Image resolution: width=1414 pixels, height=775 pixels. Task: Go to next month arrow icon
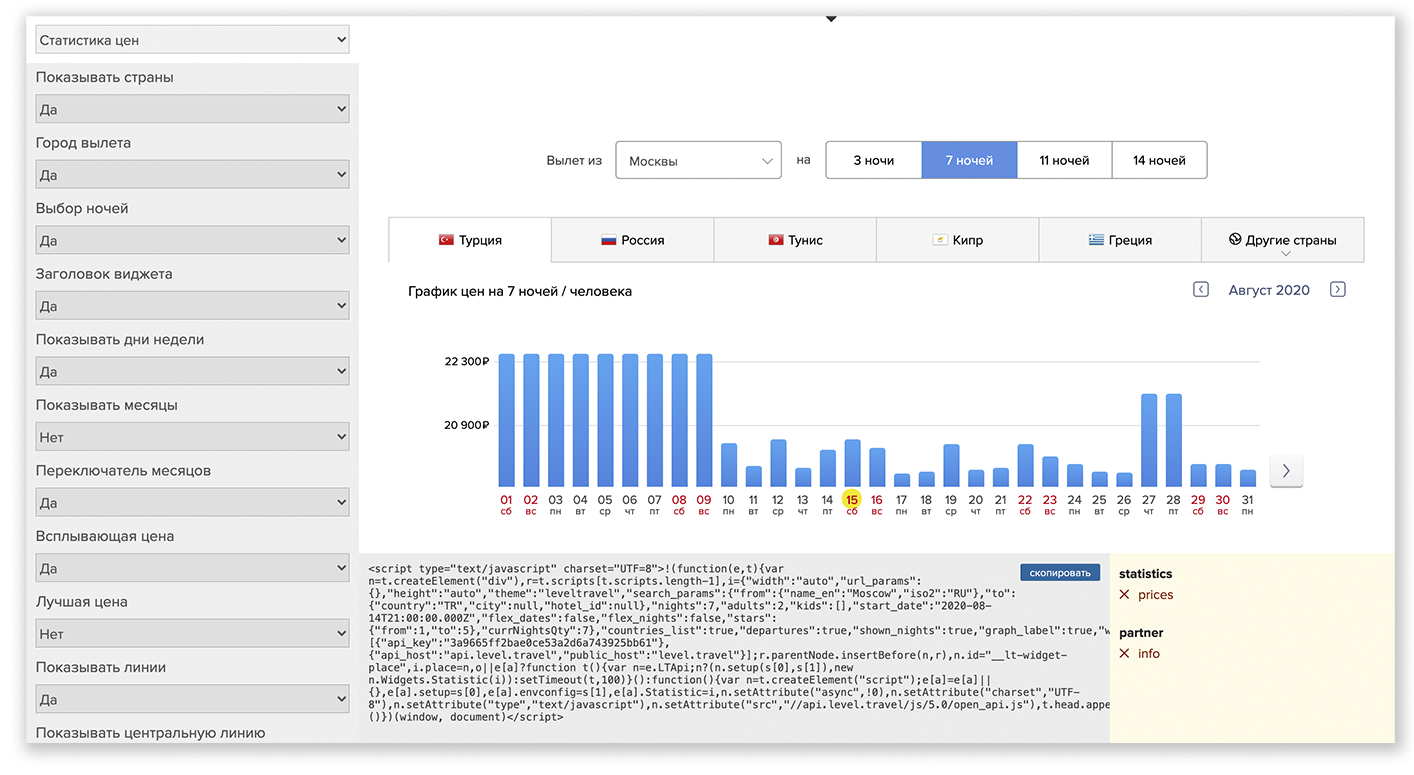tap(1337, 290)
